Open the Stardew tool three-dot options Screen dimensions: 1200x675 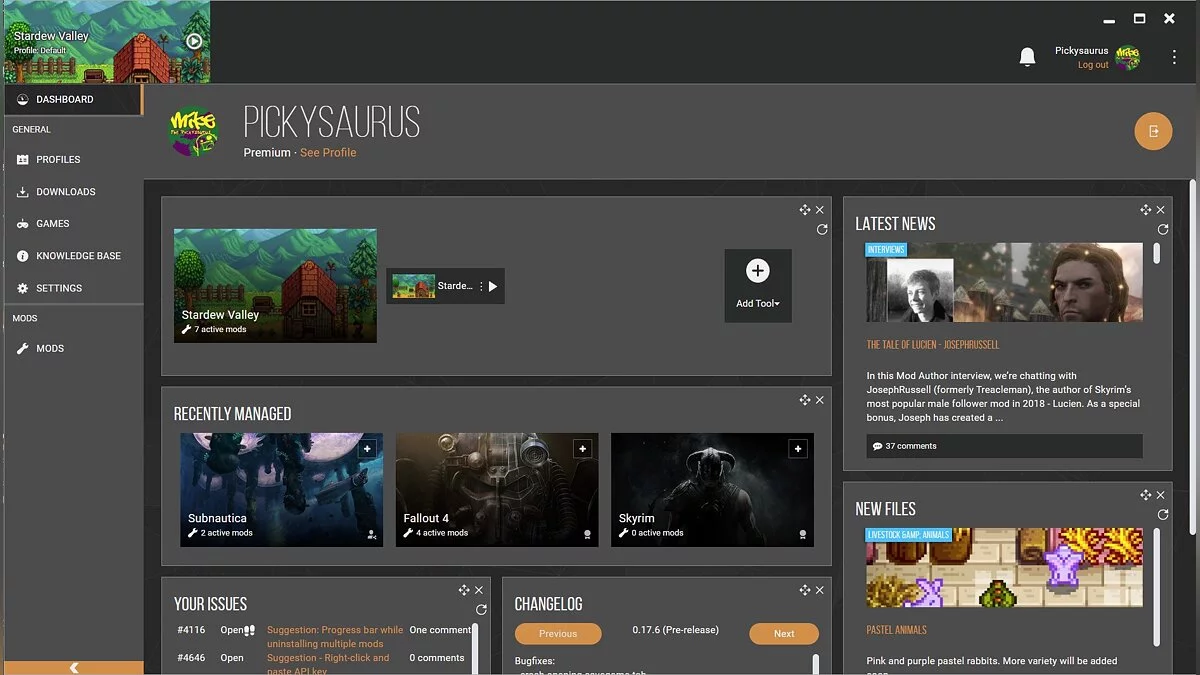(x=481, y=286)
